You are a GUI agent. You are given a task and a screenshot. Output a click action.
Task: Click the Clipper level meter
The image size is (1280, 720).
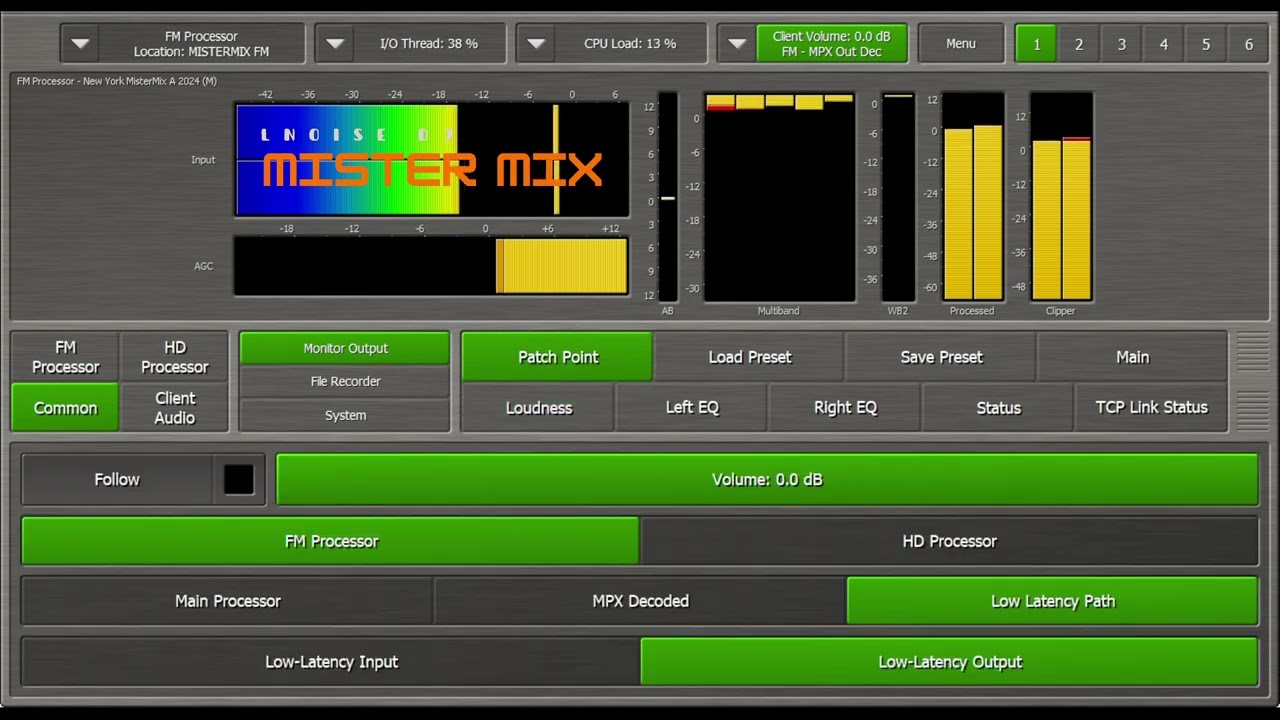(x=1061, y=197)
